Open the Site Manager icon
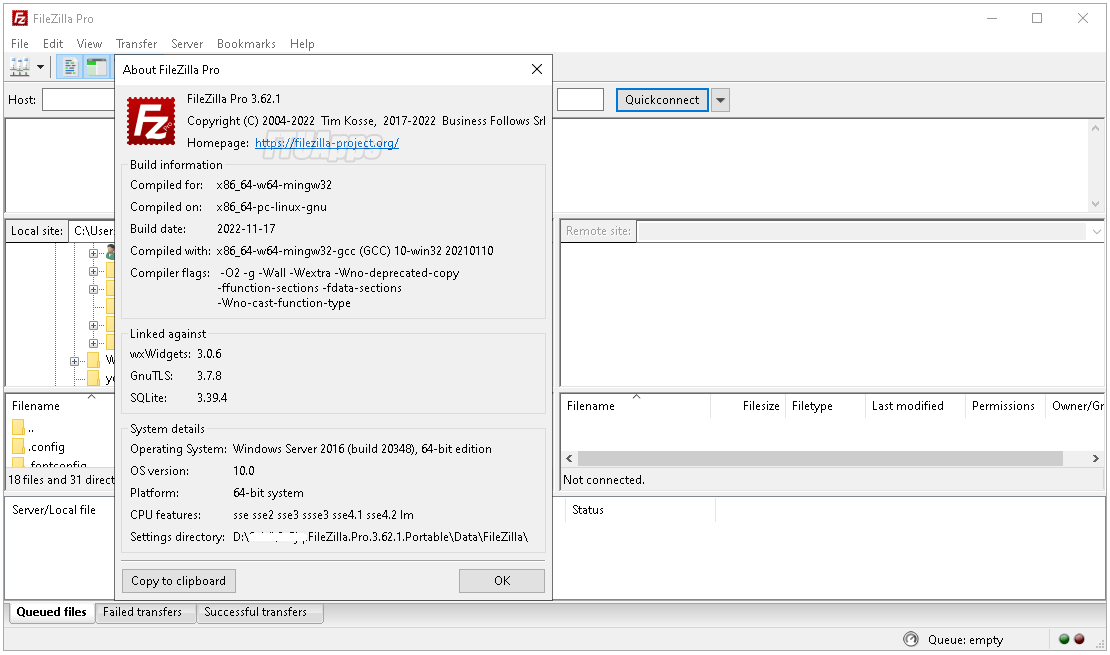 (19, 68)
